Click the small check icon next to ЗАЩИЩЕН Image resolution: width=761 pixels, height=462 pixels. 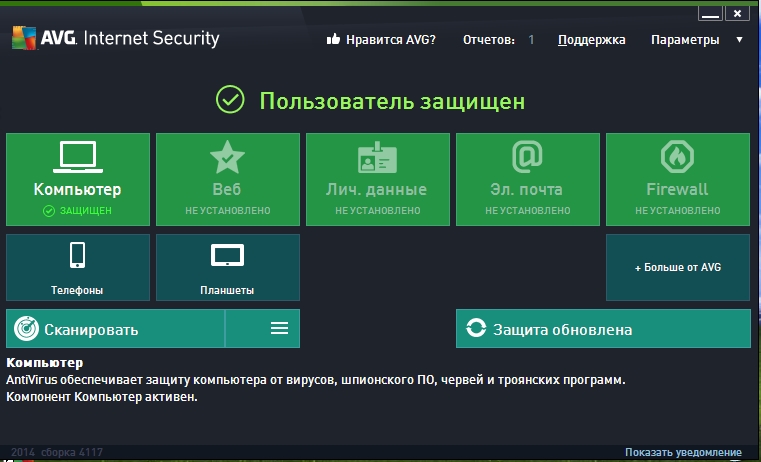coord(49,211)
